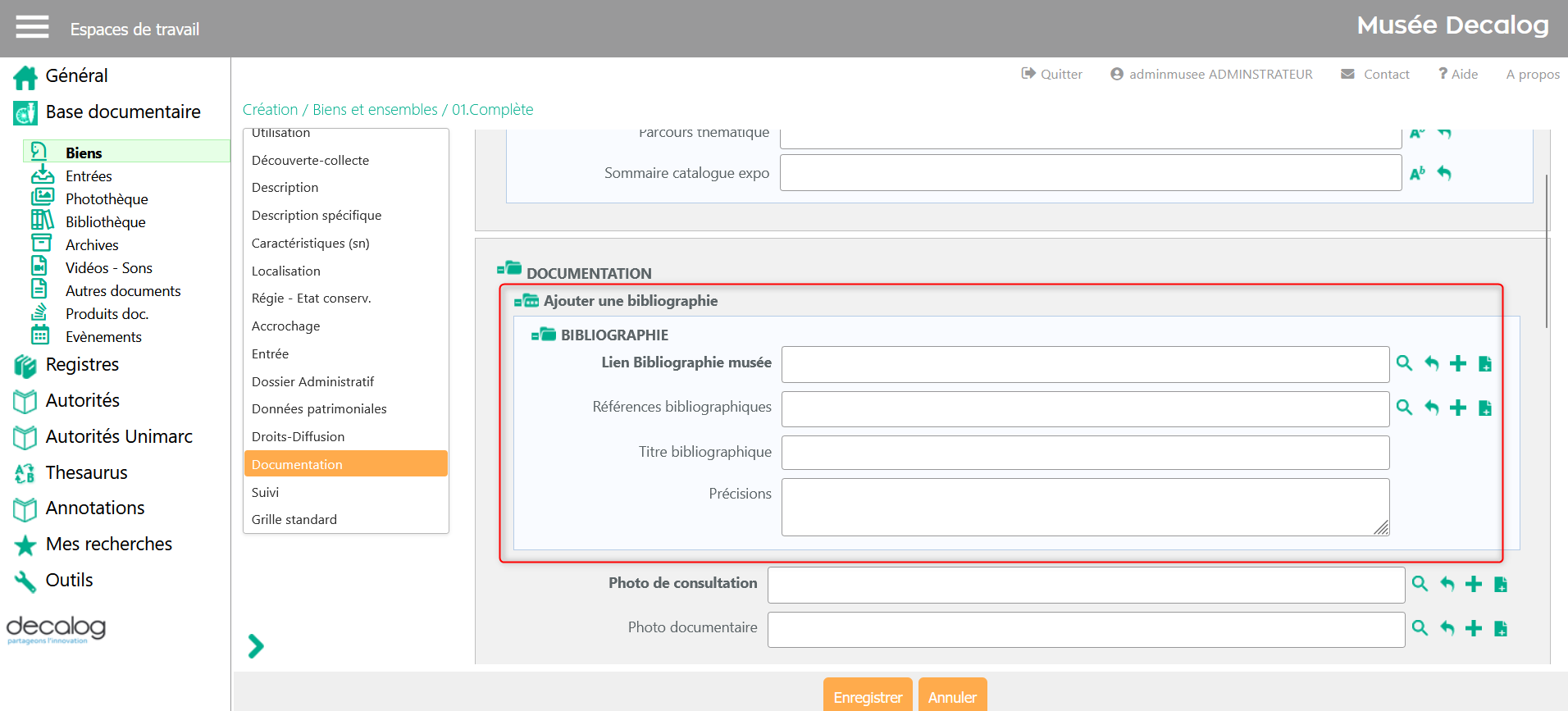Open Photothèque in the sidebar

click(x=107, y=199)
